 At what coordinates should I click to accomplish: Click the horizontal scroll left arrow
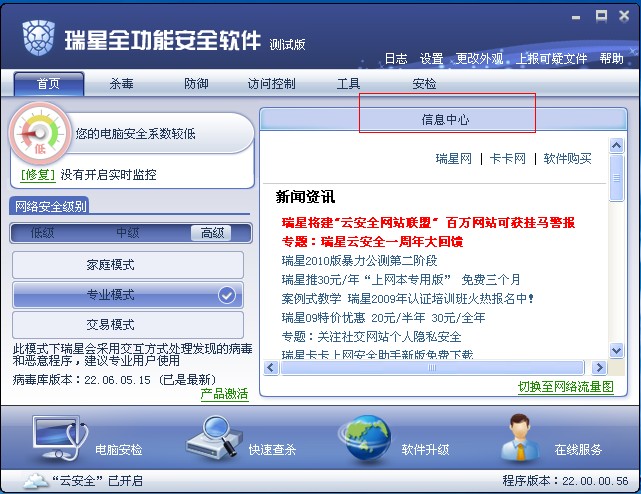click(x=271, y=368)
